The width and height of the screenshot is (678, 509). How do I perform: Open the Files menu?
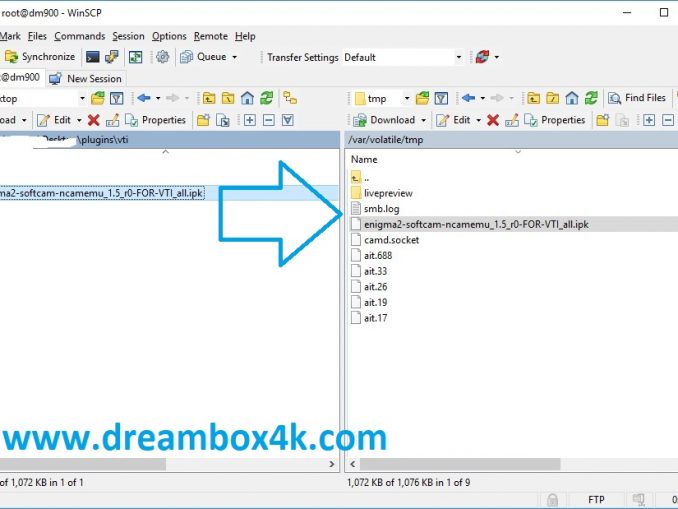[x=37, y=36]
